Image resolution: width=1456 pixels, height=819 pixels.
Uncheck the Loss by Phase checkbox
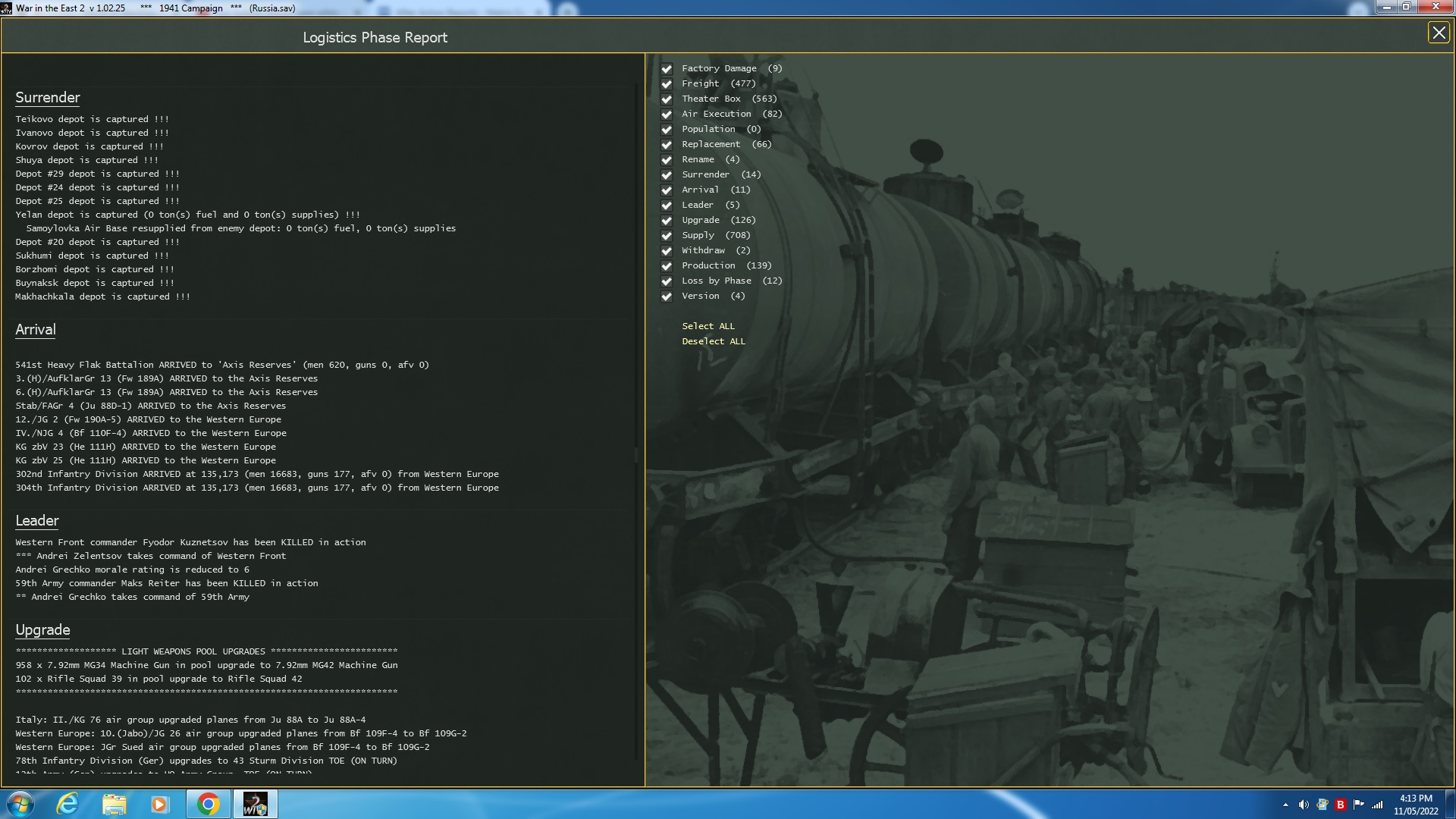click(667, 281)
